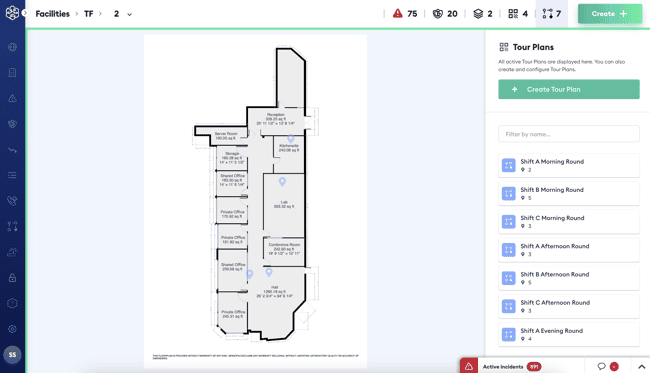Show the 4 tour plans counter
Screen dimensions: 650x373
[518, 14]
